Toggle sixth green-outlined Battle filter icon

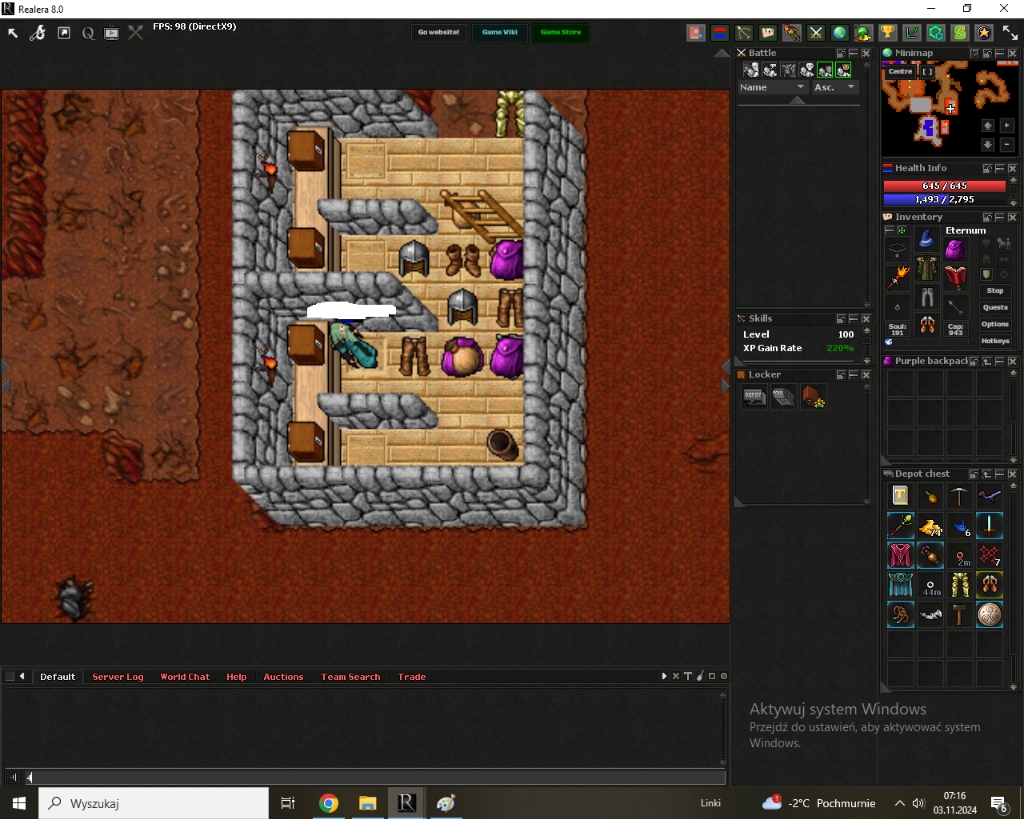click(843, 70)
